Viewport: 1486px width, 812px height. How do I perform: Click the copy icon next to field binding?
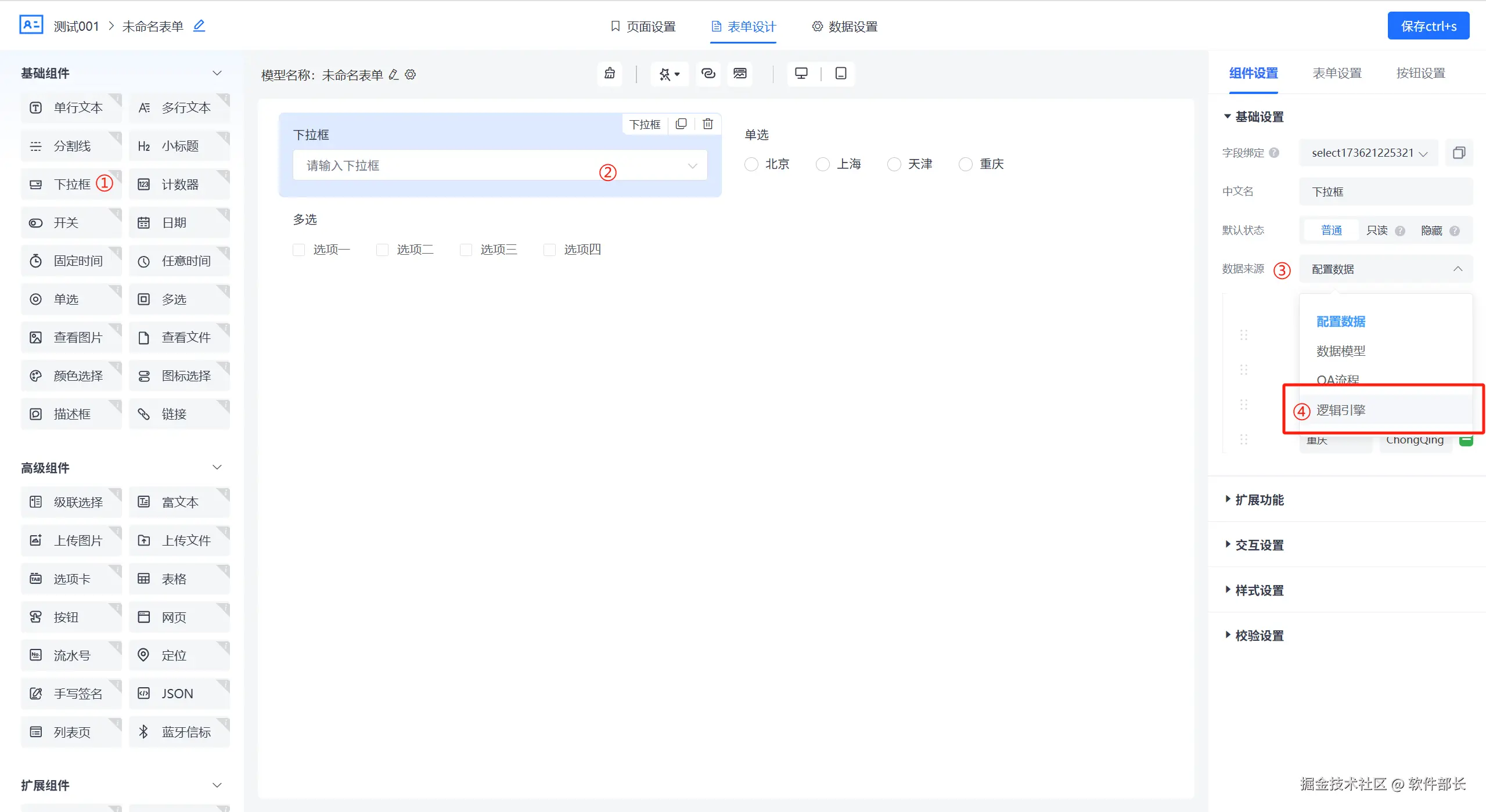[1459, 153]
